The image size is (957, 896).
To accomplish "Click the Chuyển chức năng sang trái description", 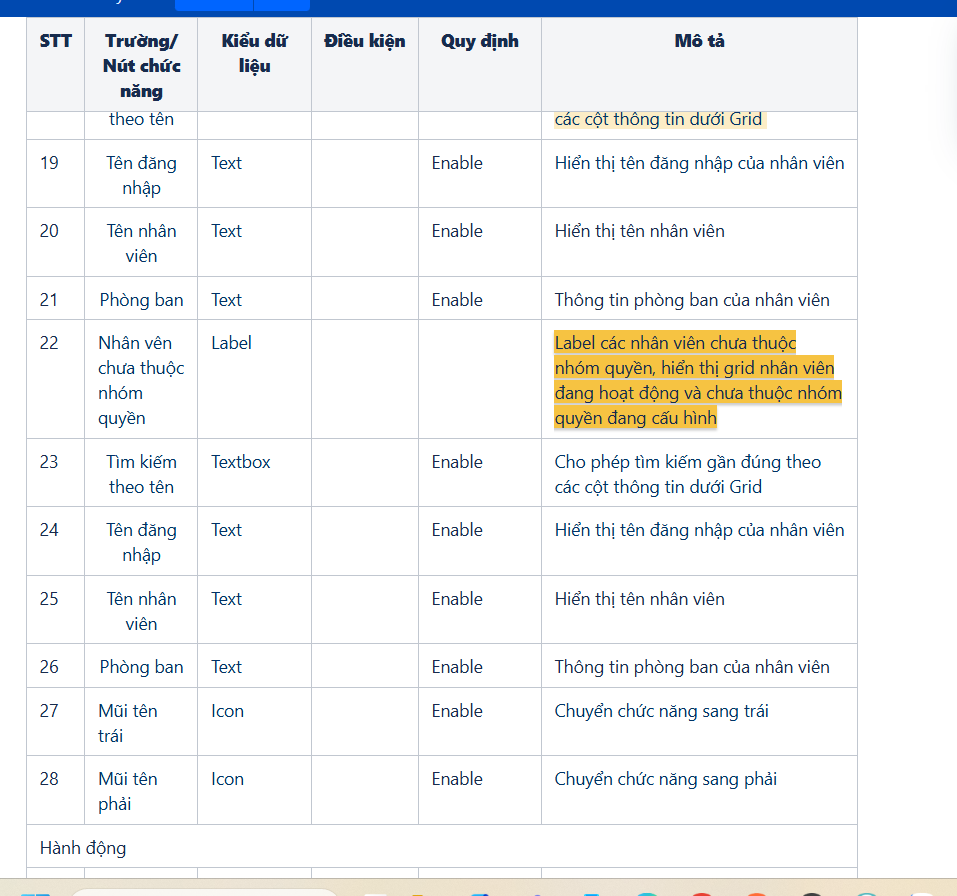I will click(x=661, y=711).
